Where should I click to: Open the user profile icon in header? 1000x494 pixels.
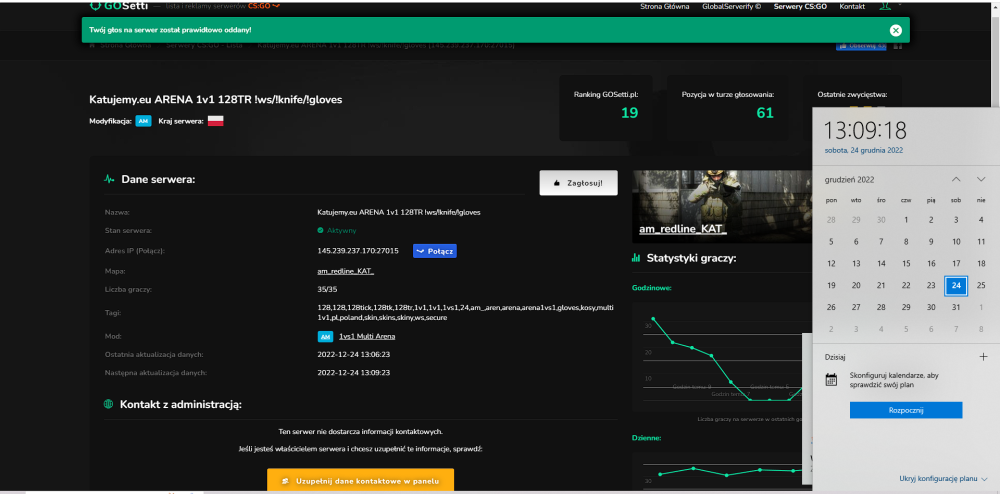pyautogui.click(x=884, y=6)
